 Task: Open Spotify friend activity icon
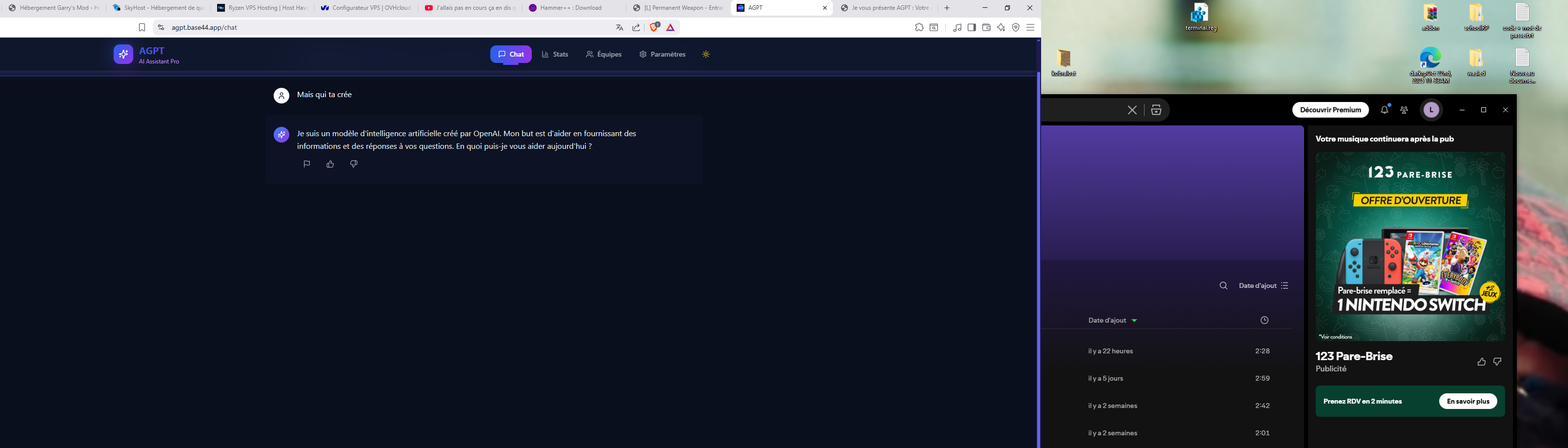point(1404,110)
